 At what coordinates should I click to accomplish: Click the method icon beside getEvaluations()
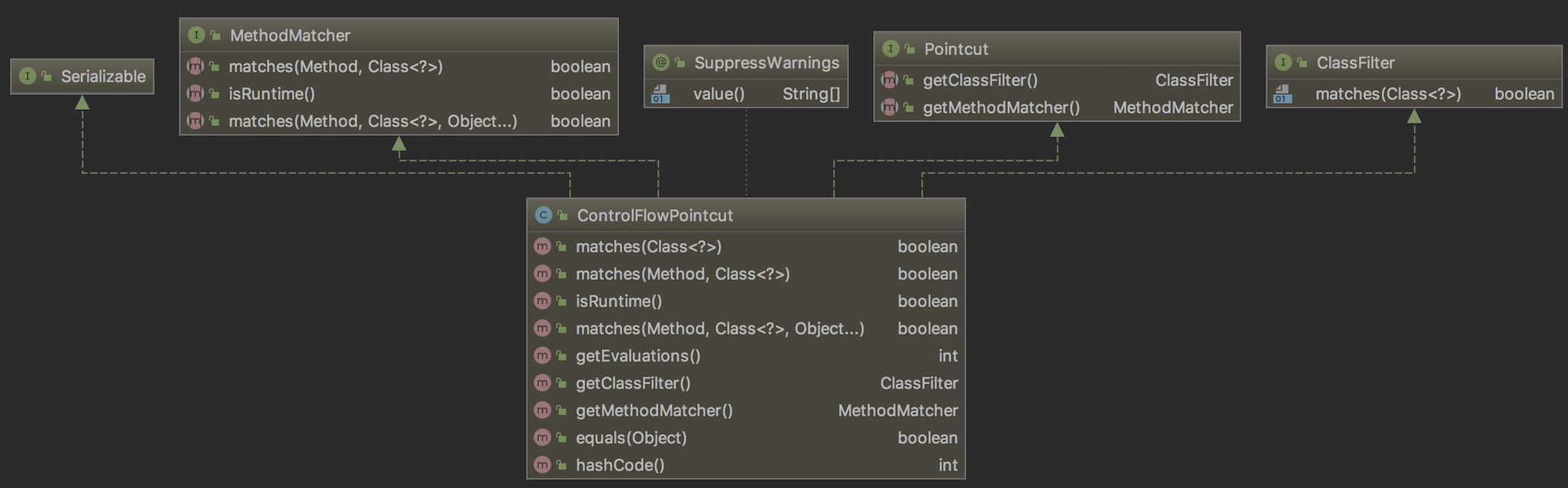[542, 356]
